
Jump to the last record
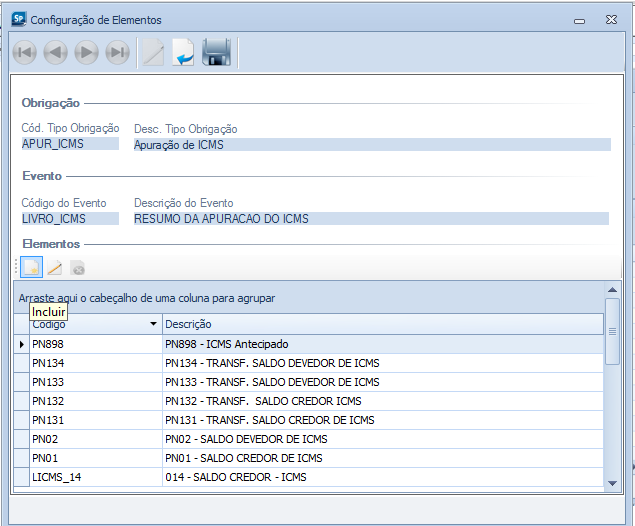118,53
